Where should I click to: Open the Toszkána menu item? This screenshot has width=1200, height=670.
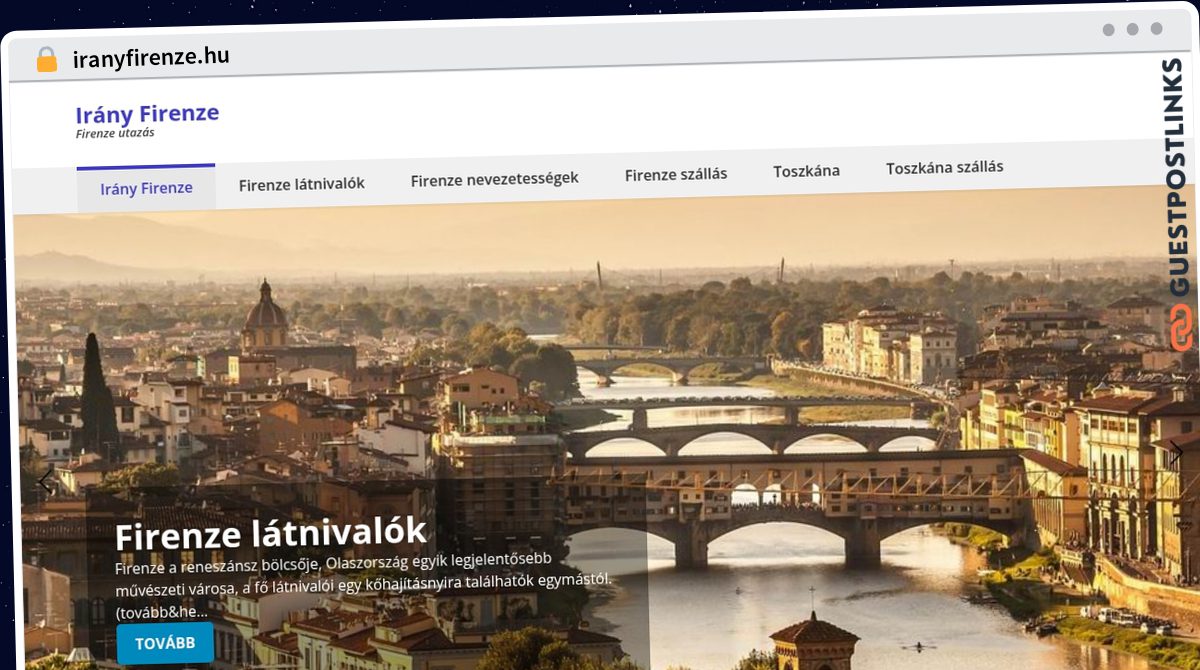pos(806,171)
